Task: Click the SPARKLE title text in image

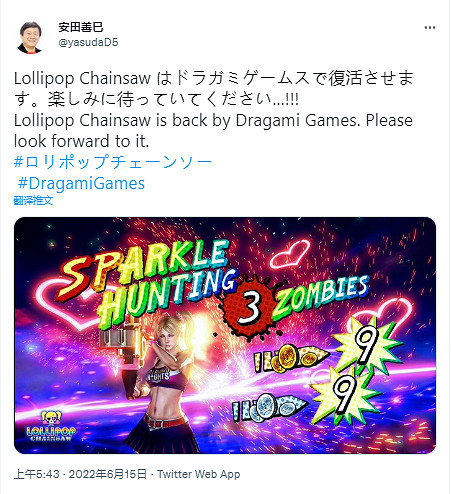Action: point(143,267)
